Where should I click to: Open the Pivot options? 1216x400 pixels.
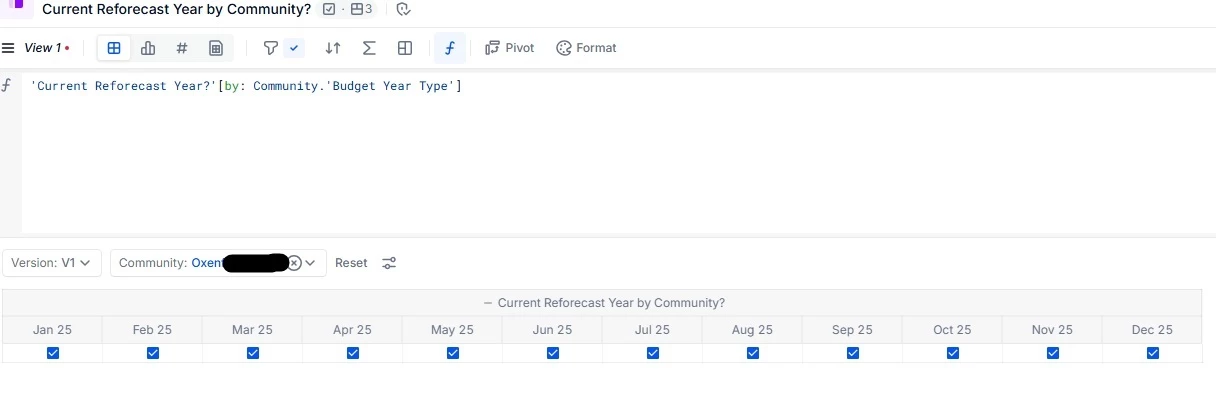tap(510, 48)
